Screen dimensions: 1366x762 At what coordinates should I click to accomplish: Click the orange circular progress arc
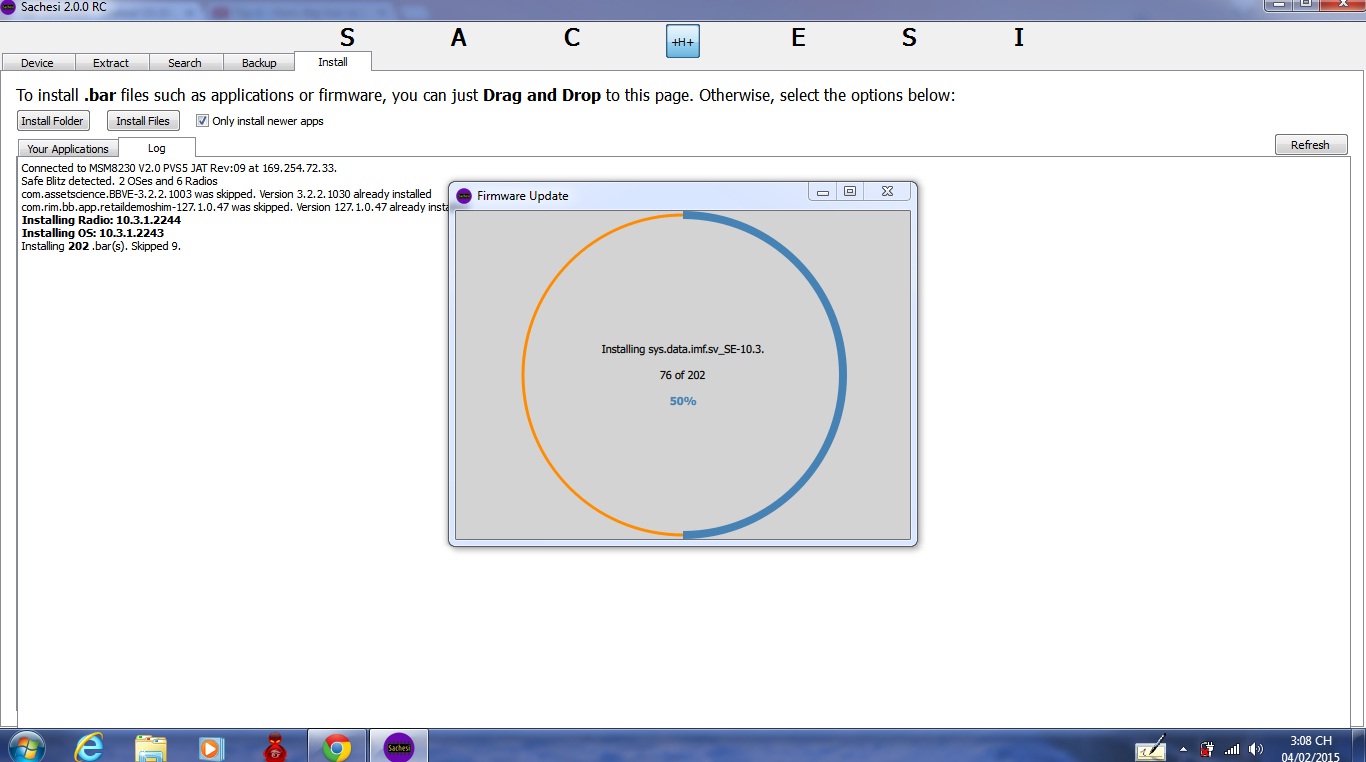click(524, 376)
